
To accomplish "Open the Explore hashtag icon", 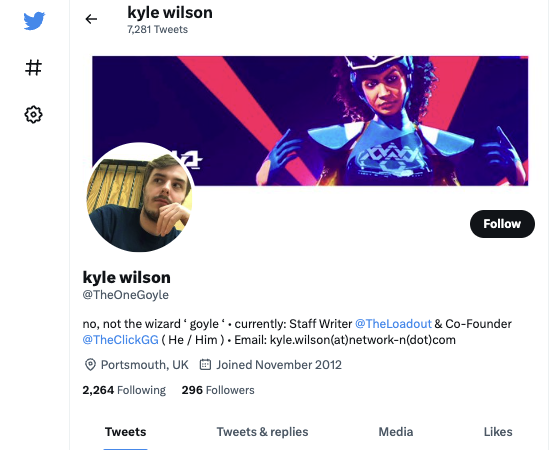I will coord(33,67).
